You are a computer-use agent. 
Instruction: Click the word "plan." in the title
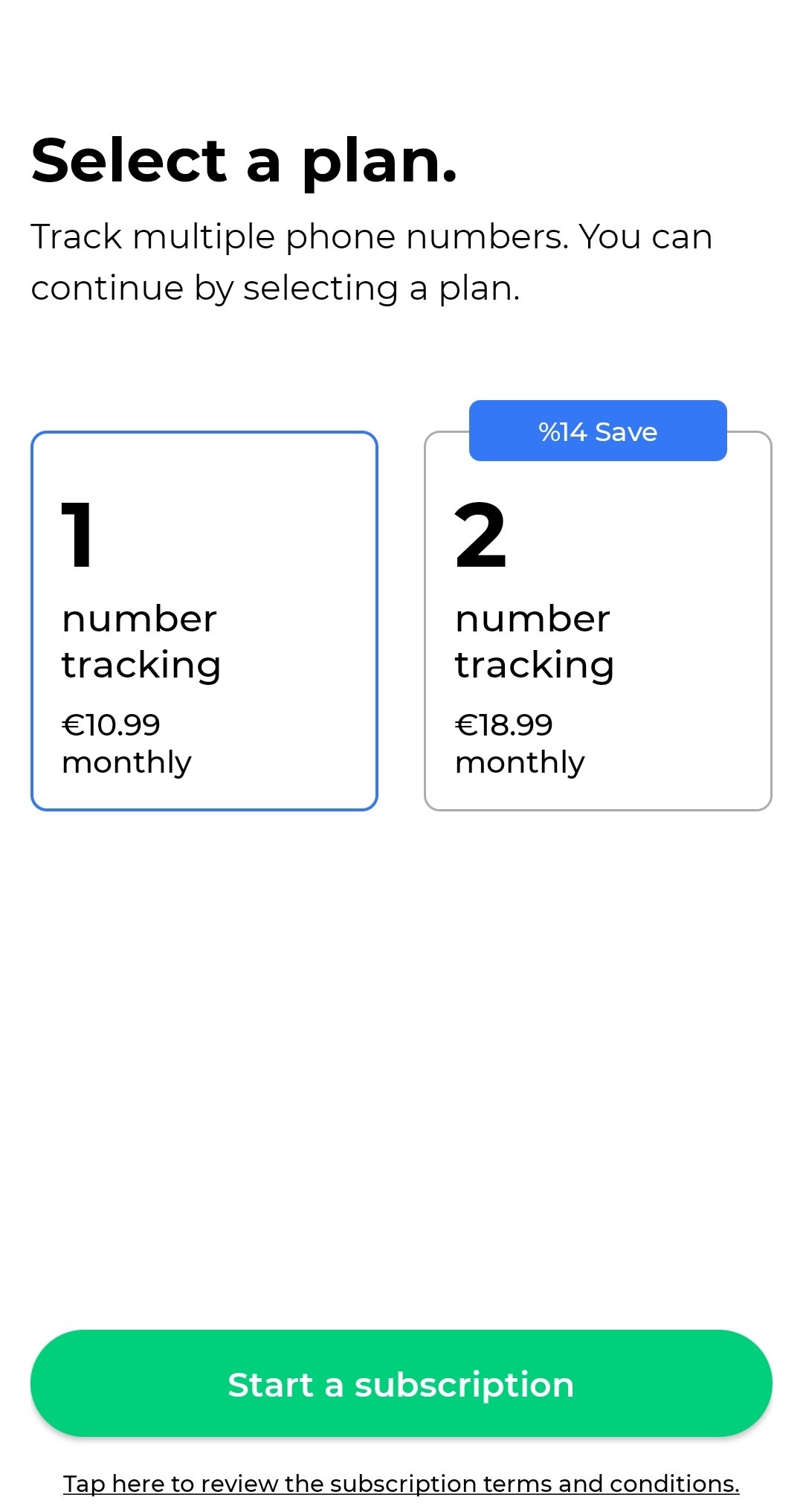379,162
